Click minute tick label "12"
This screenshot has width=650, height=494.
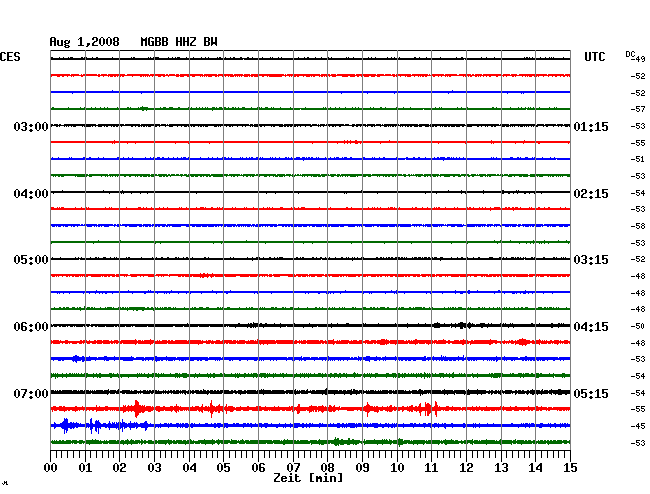click(x=466, y=467)
